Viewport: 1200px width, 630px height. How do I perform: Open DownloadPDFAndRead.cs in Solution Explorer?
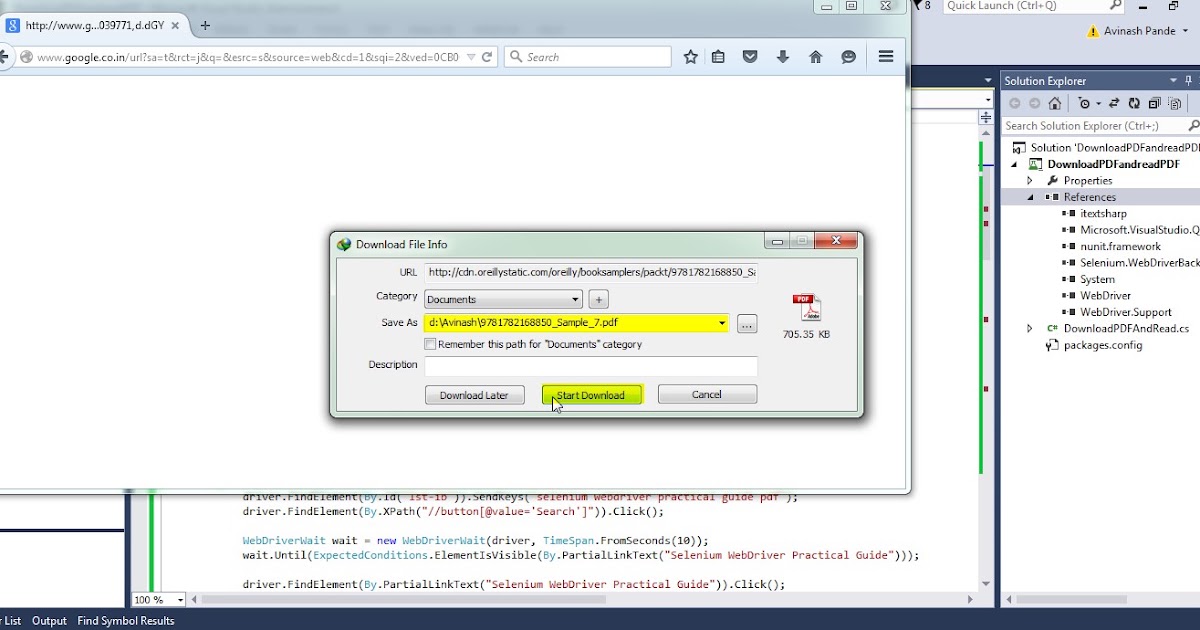point(1125,328)
